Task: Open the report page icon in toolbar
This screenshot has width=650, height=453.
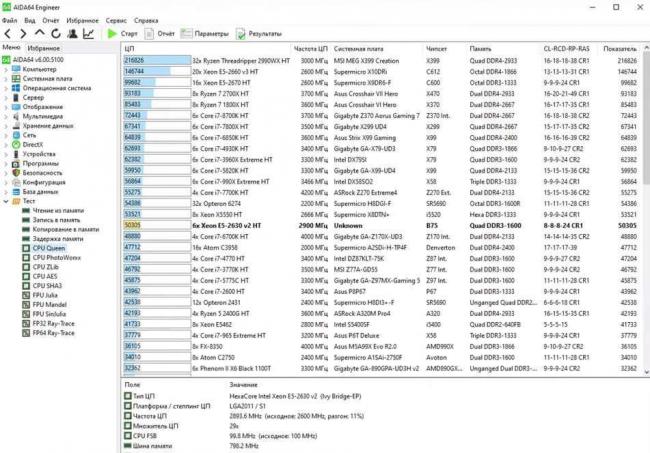Action: (x=149, y=34)
